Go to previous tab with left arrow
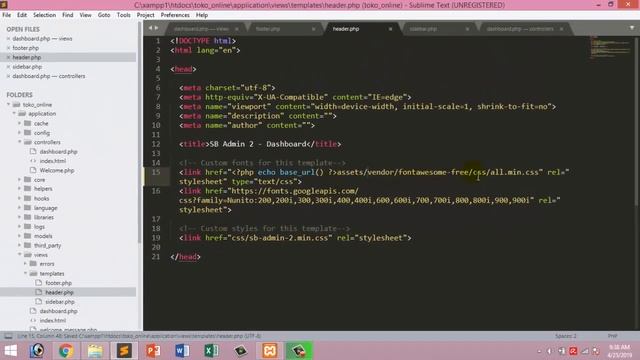 (150, 28)
